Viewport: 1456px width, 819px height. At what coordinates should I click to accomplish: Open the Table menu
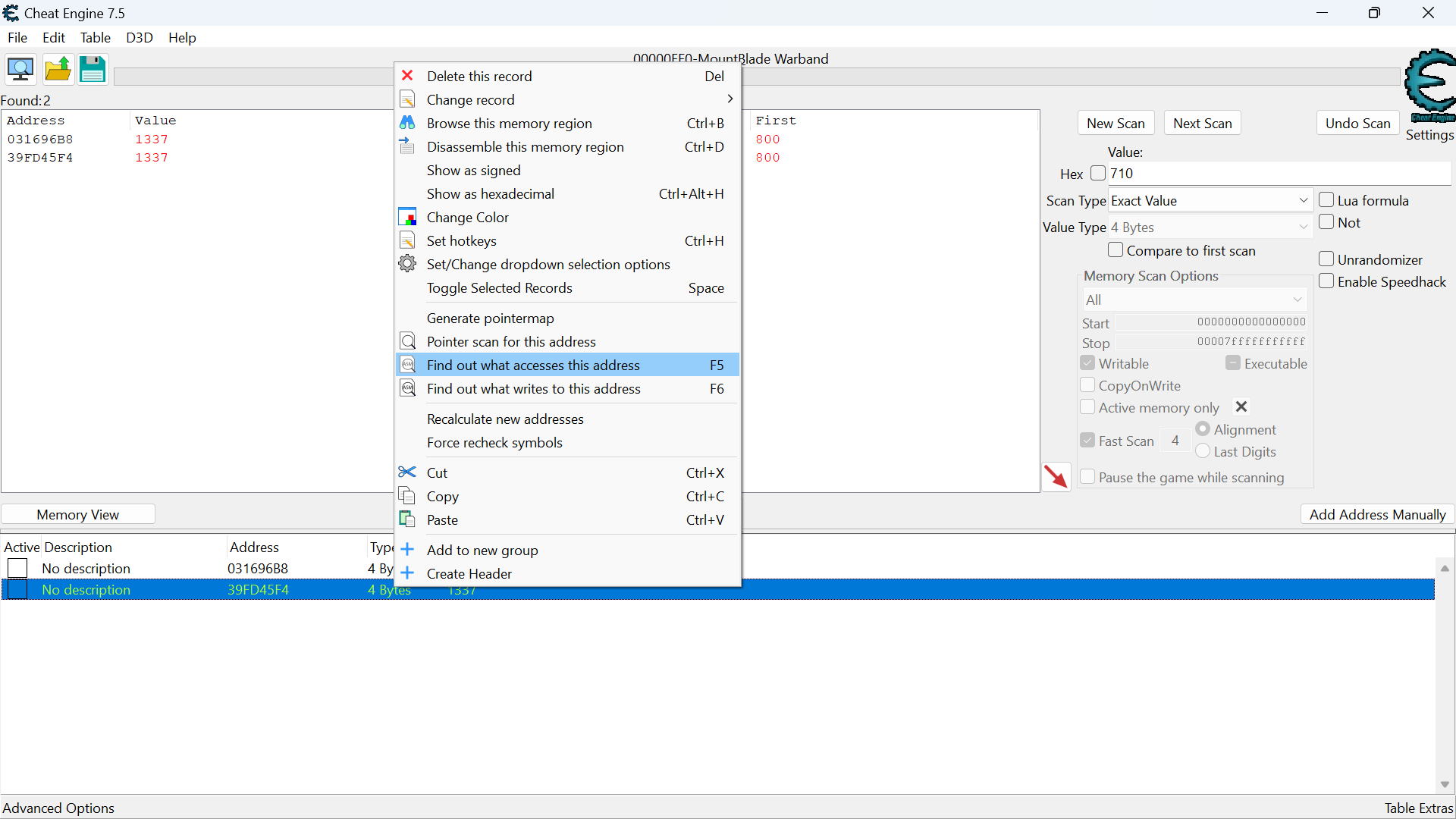click(x=95, y=37)
